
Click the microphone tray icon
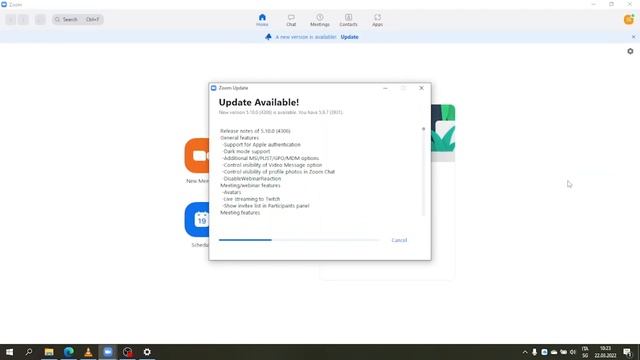pos(534,352)
